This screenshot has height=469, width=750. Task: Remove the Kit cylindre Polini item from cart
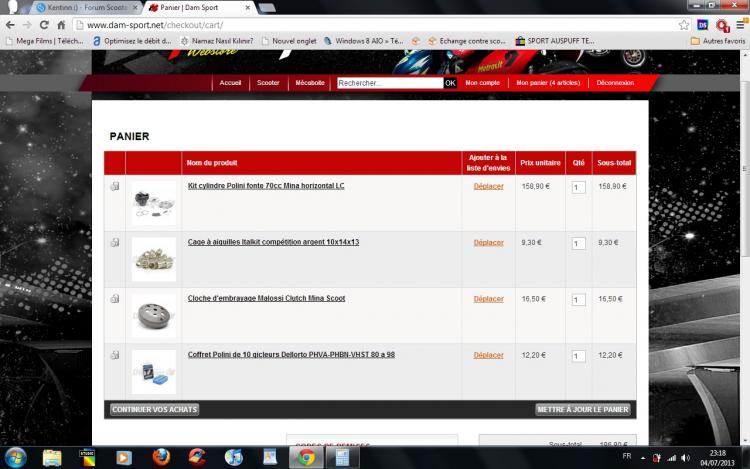(115, 186)
